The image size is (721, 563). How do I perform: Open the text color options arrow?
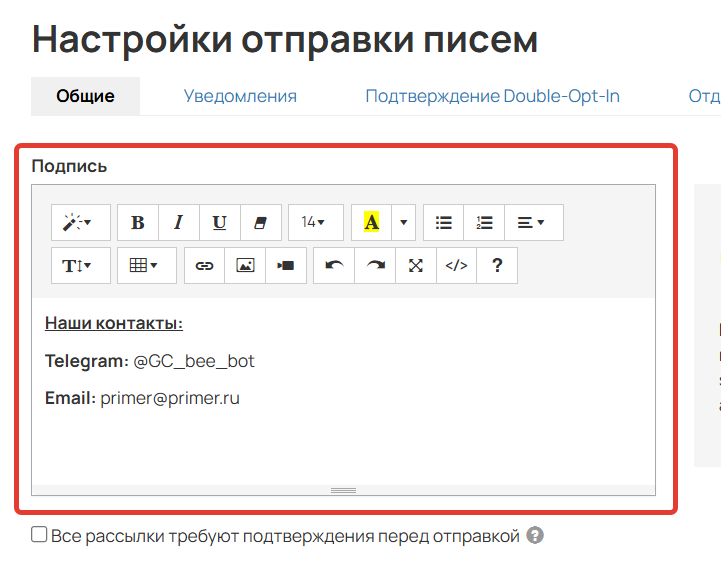pyautogui.click(x=403, y=223)
